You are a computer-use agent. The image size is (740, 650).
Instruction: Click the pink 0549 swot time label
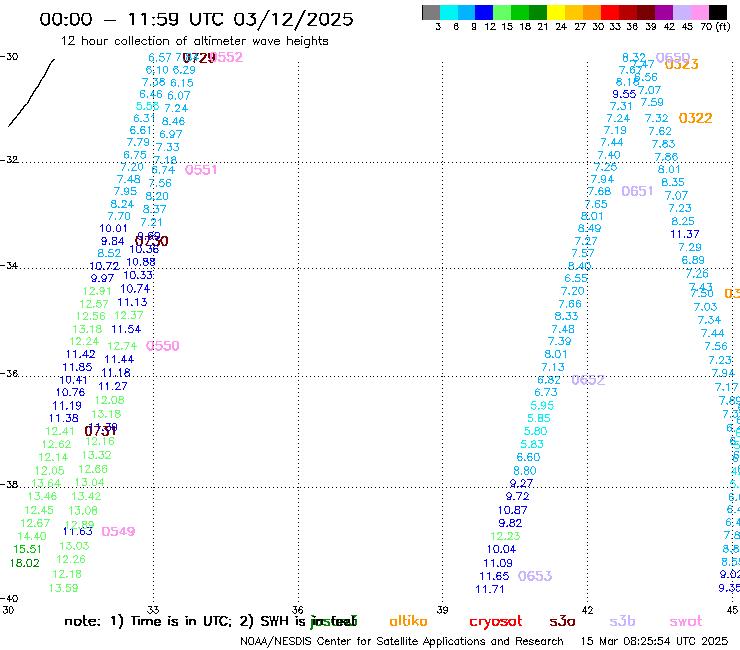118,532
